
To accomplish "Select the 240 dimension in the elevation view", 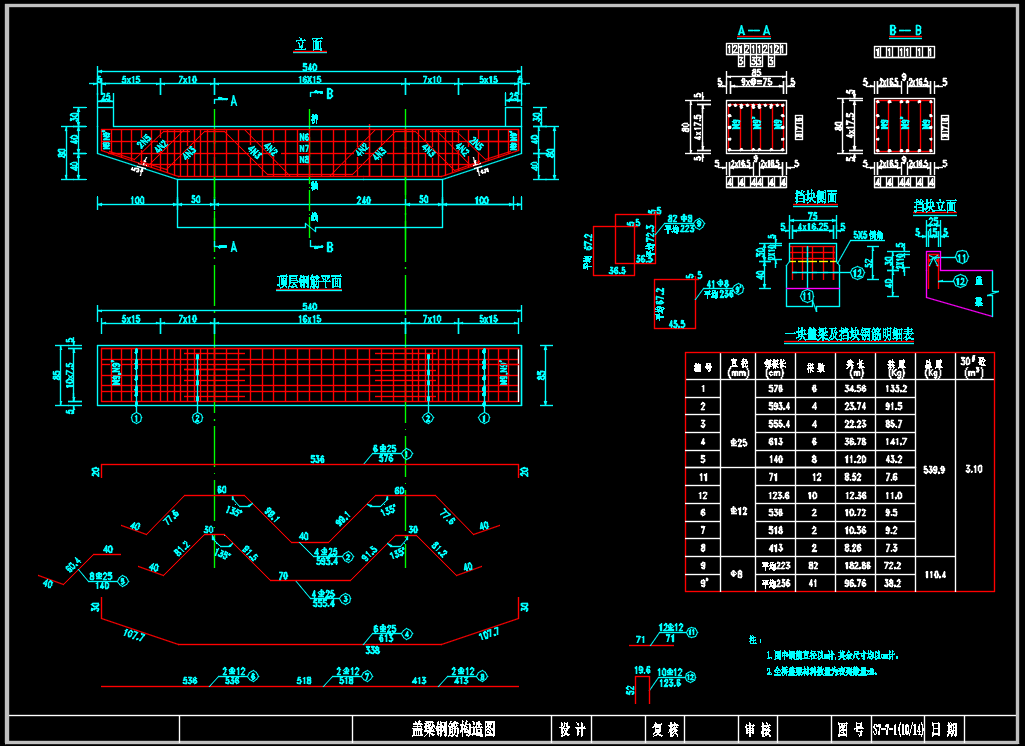I will [363, 200].
